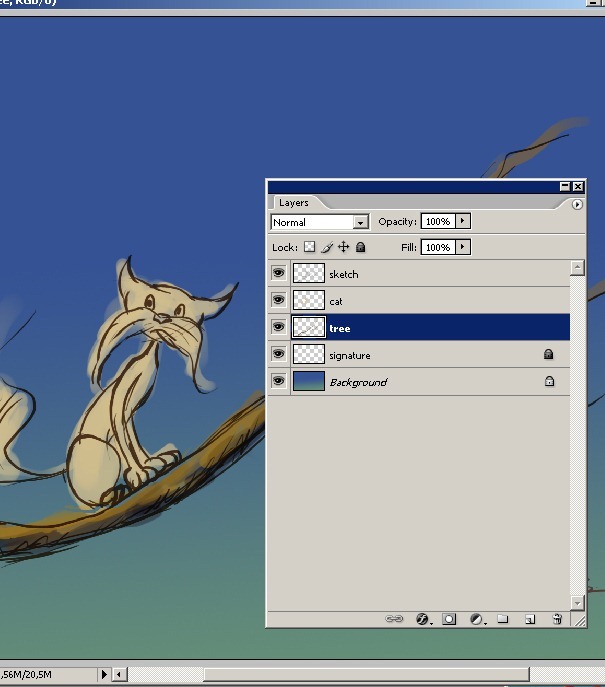
Task: Toggle visibility of the Background layer
Action: [x=279, y=381]
